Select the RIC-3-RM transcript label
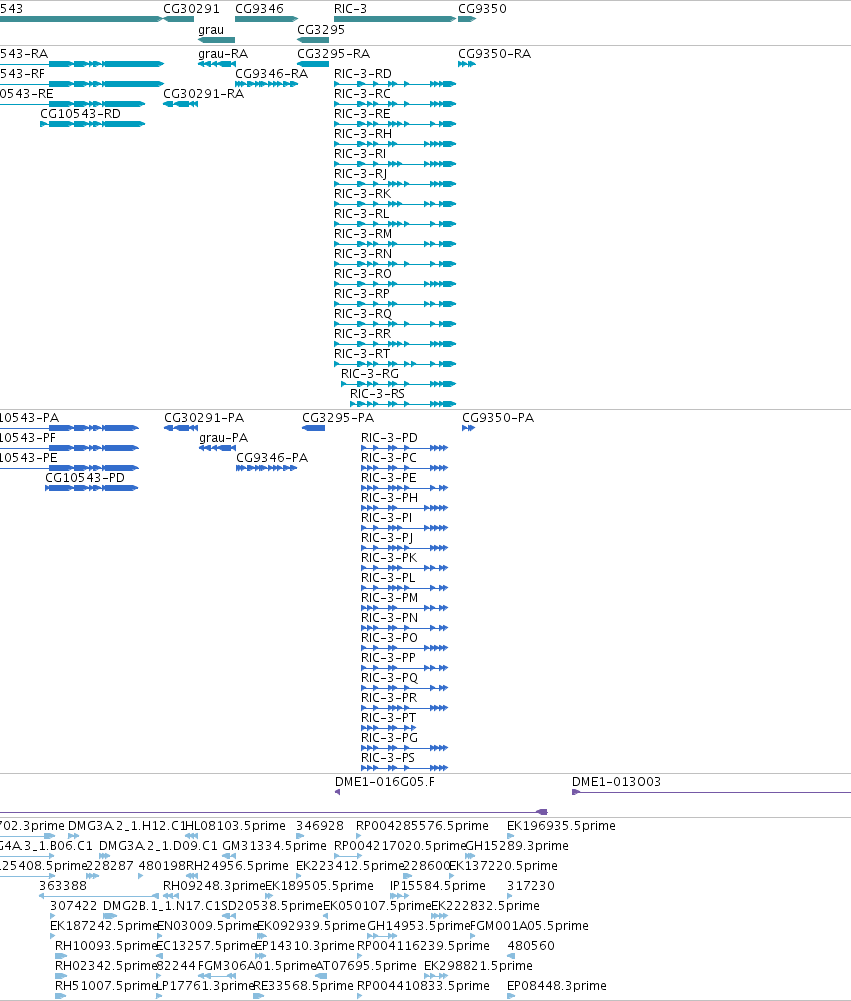The height and width of the screenshot is (1001, 851). pyautogui.click(x=363, y=234)
